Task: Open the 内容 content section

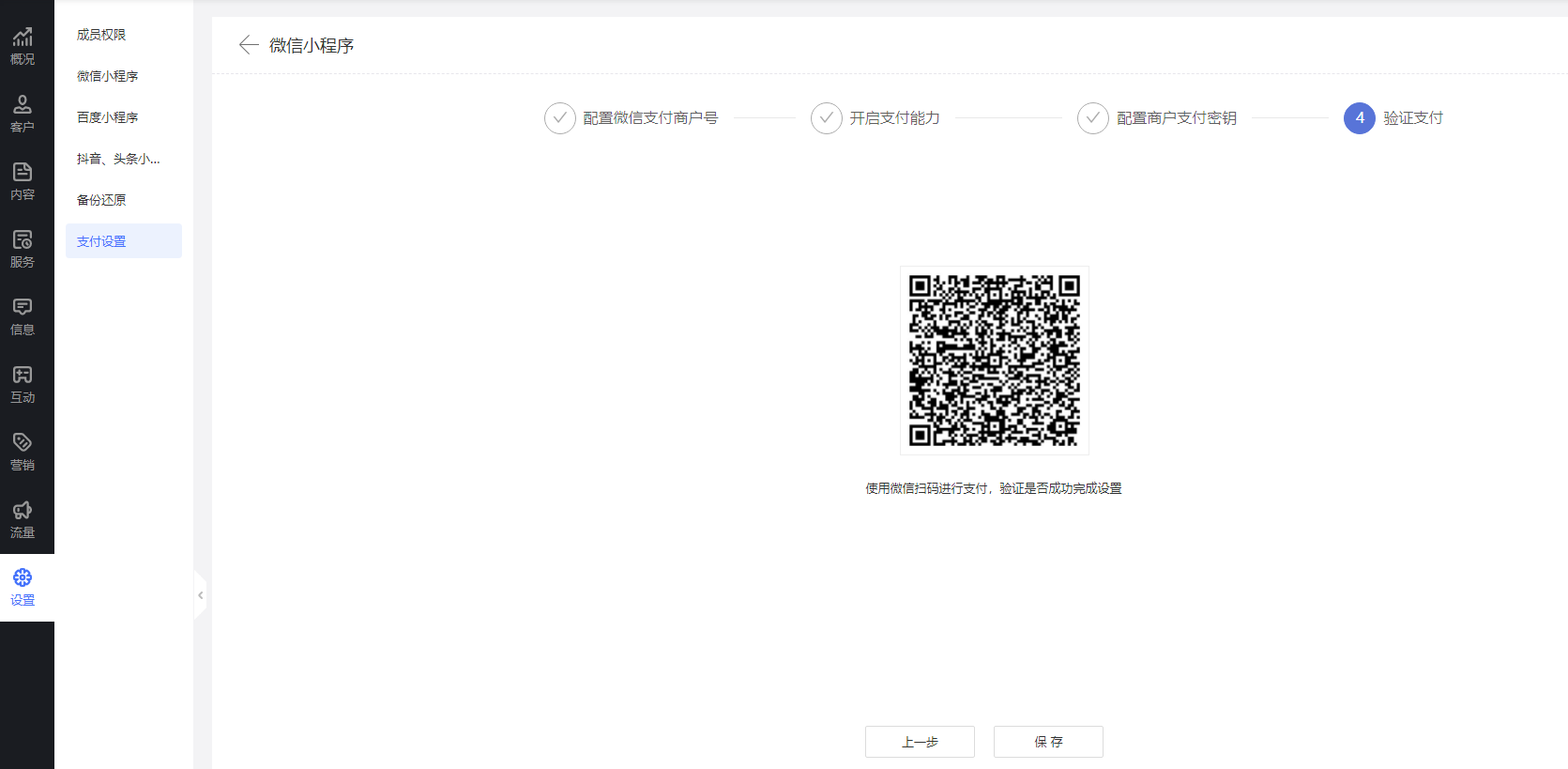Action: click(23, 182)
